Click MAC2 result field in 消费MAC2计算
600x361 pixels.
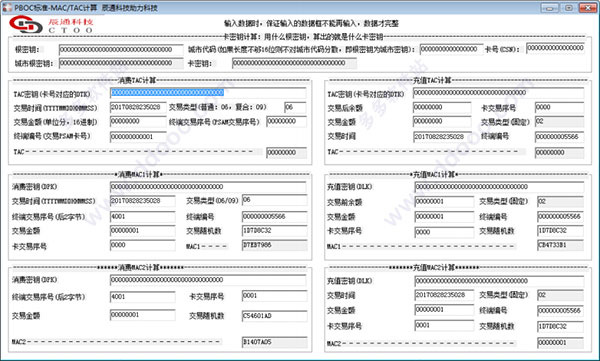[274, 342]
